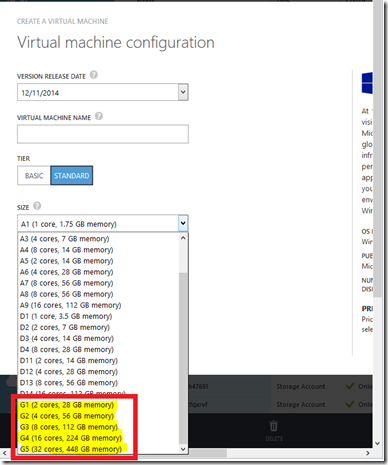Choose D4 (8 cores, 28 GB memory)
The image size is (388, 465).
point(98,349)
